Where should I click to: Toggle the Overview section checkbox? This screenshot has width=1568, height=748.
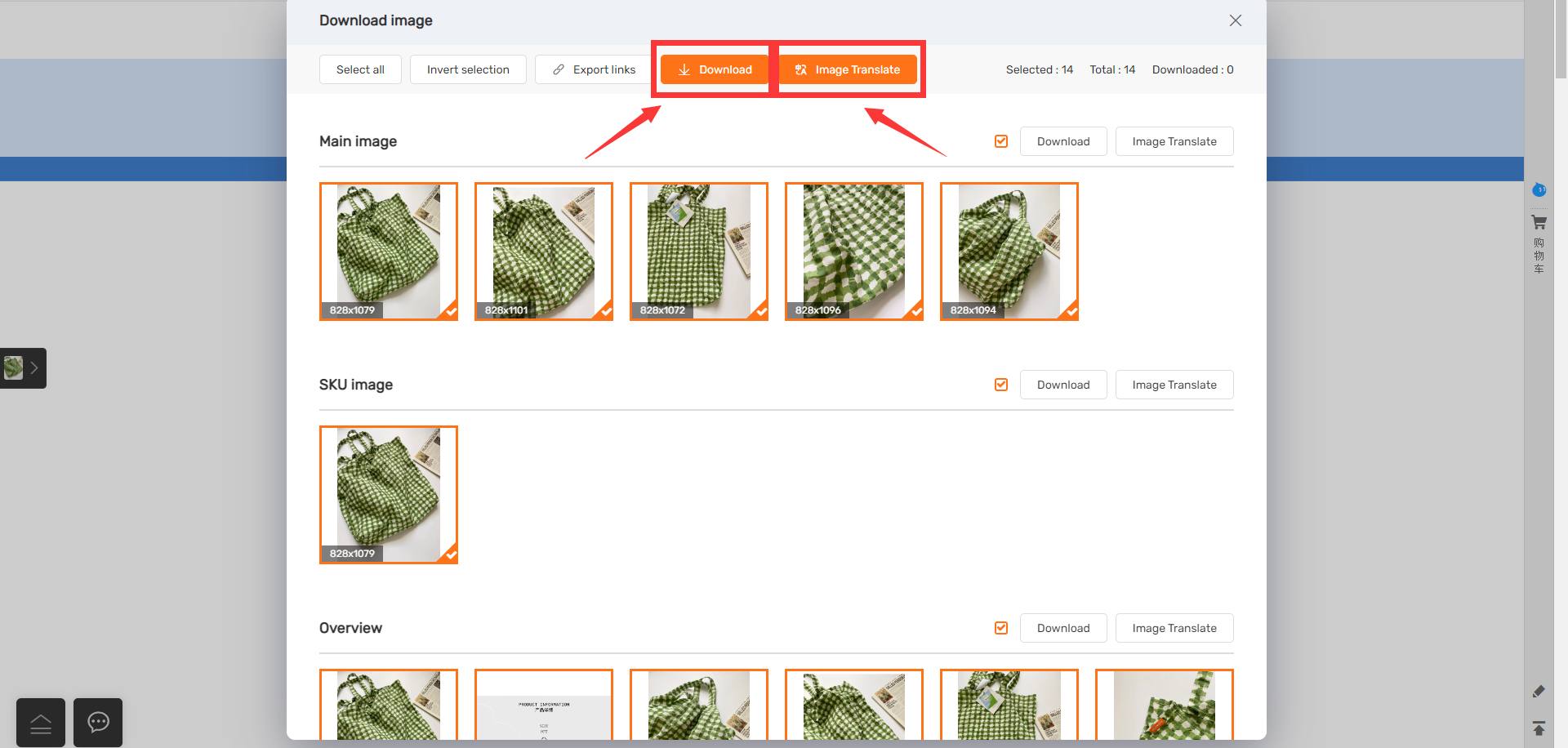pos(1001,628)
